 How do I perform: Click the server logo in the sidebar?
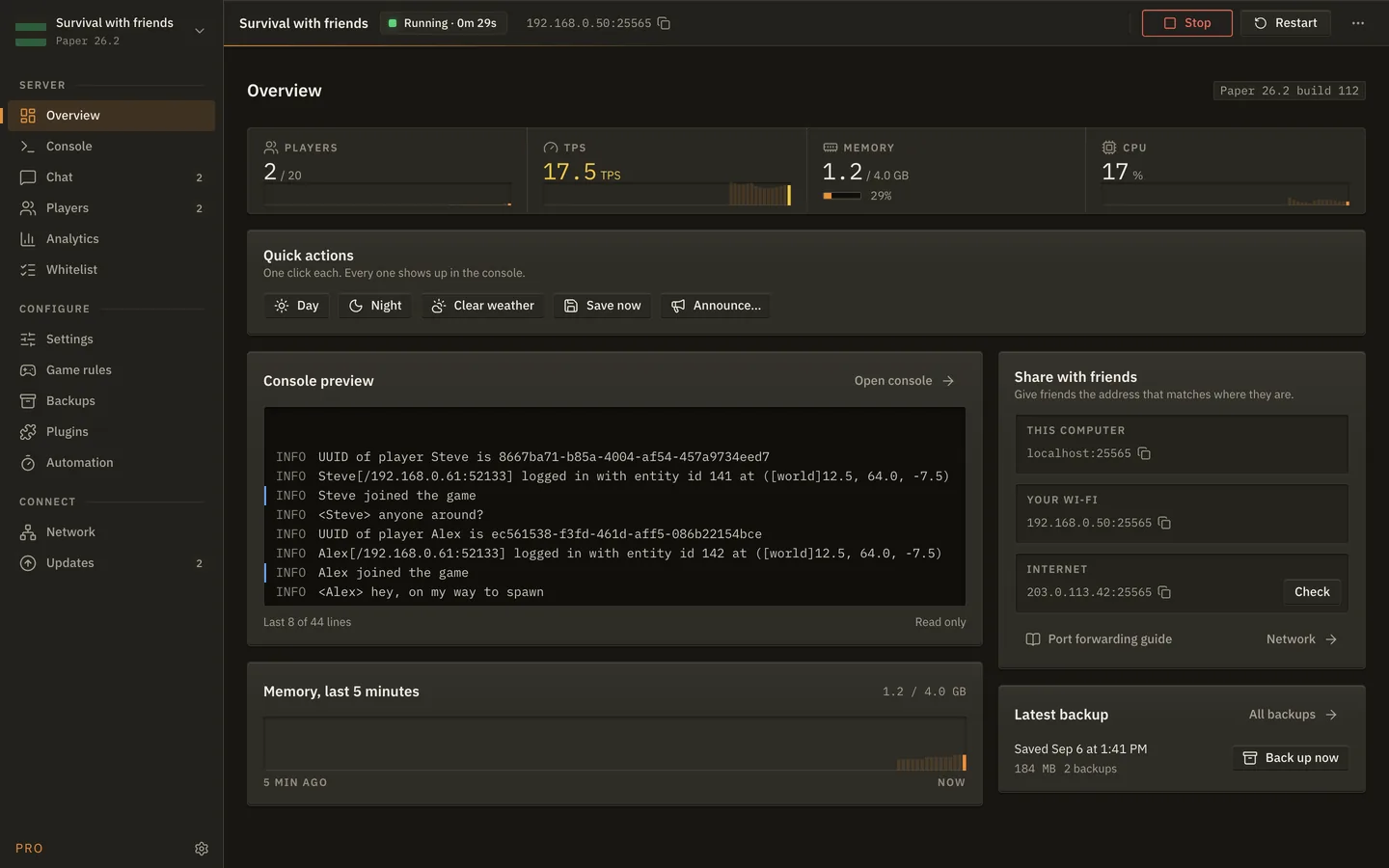(31, 35)
